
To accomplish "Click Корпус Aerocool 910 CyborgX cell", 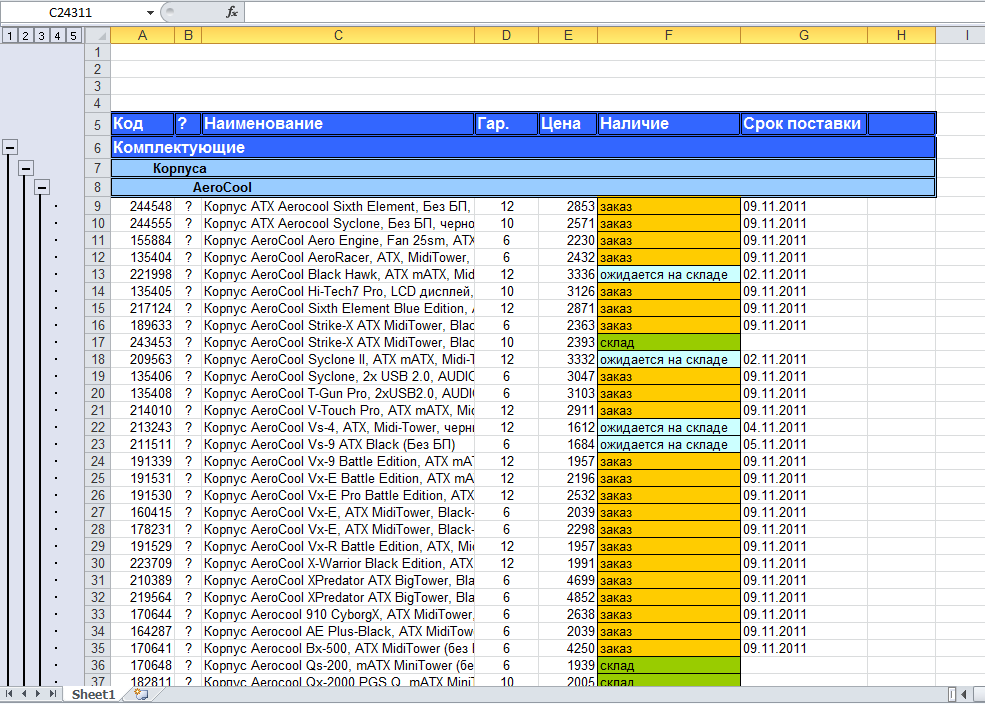I will [338, 614].
